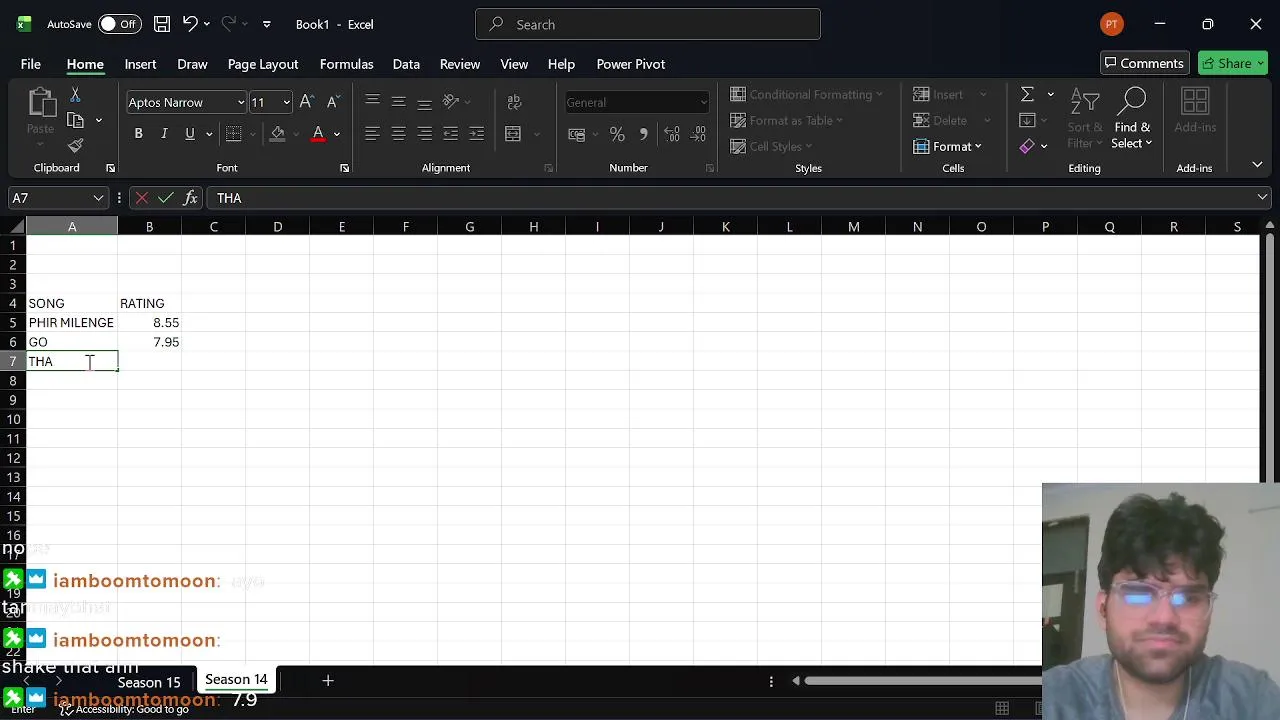Open the font size dropdown
1280x720 pixels.
click(286, 102)
